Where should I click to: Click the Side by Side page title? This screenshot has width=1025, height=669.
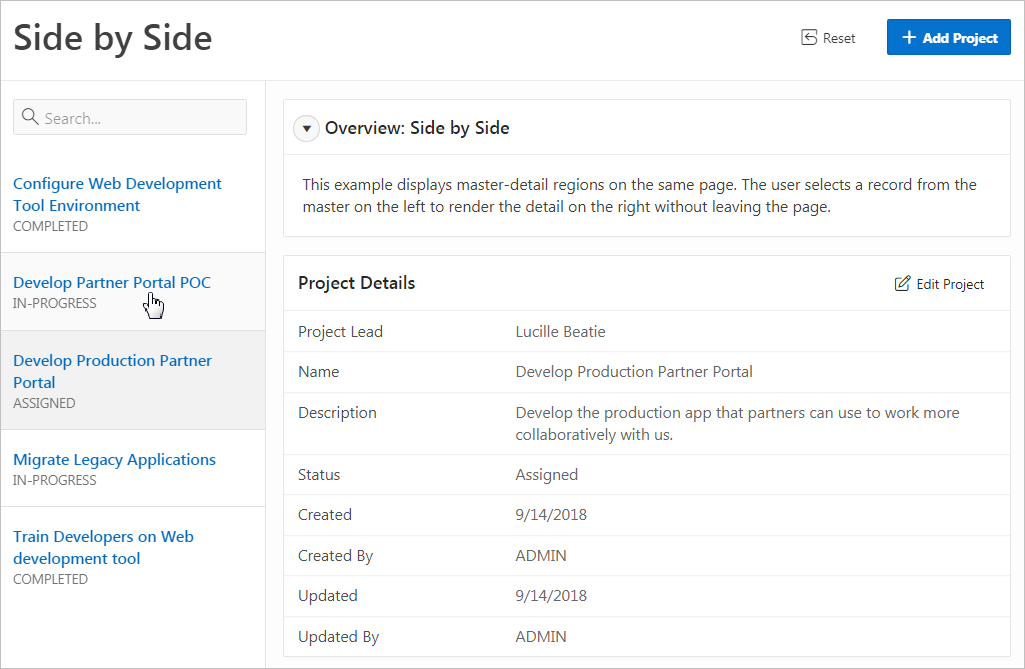point(113,38)
